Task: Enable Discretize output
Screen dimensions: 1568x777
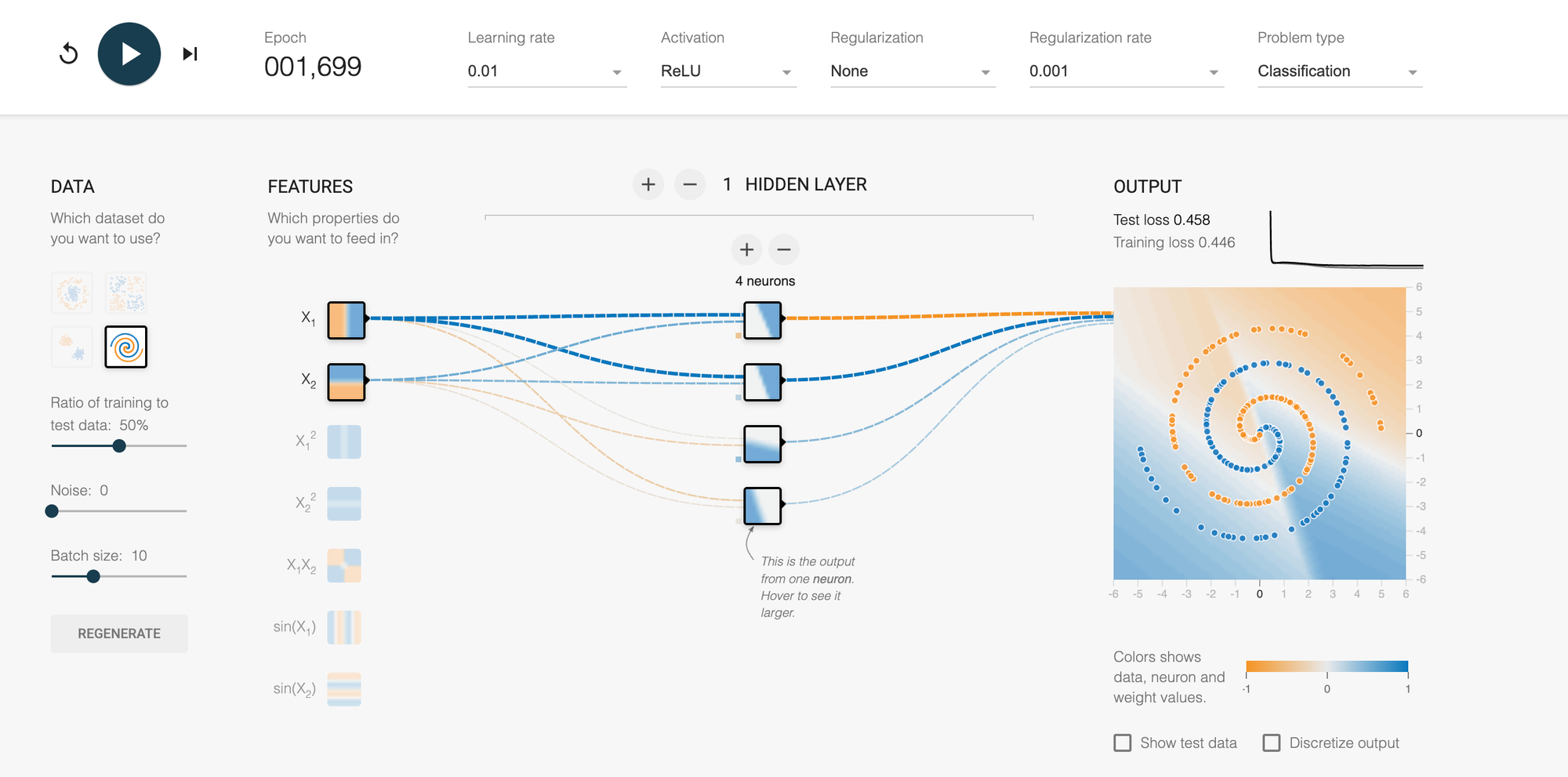Action: point(1273,743)
